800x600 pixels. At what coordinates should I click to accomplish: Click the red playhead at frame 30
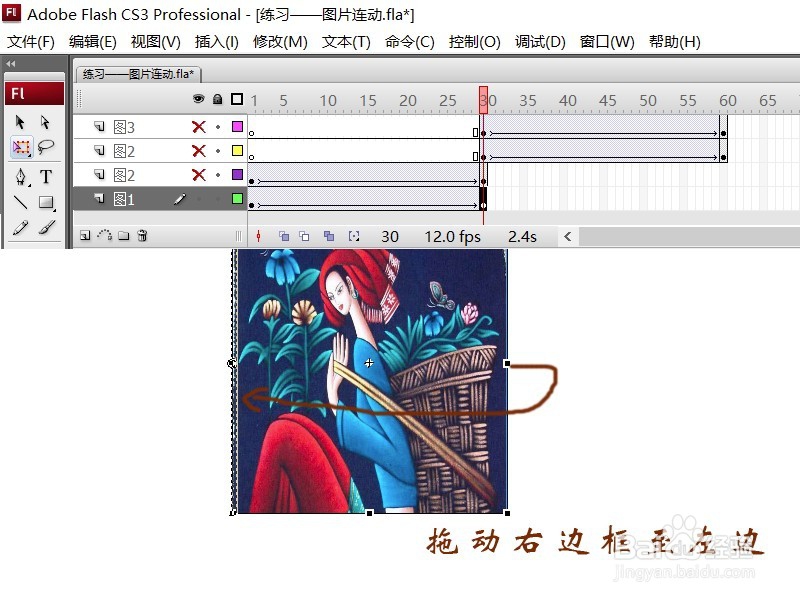pyautogui.click(x=483, y=100)
